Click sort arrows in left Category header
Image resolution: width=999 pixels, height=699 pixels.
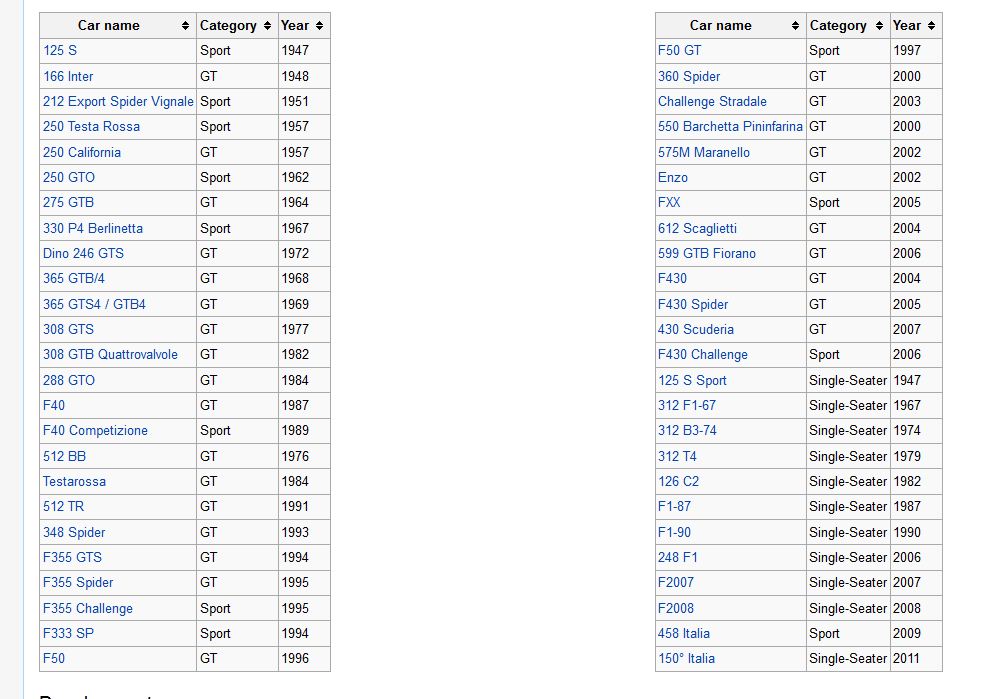point(267,26)
